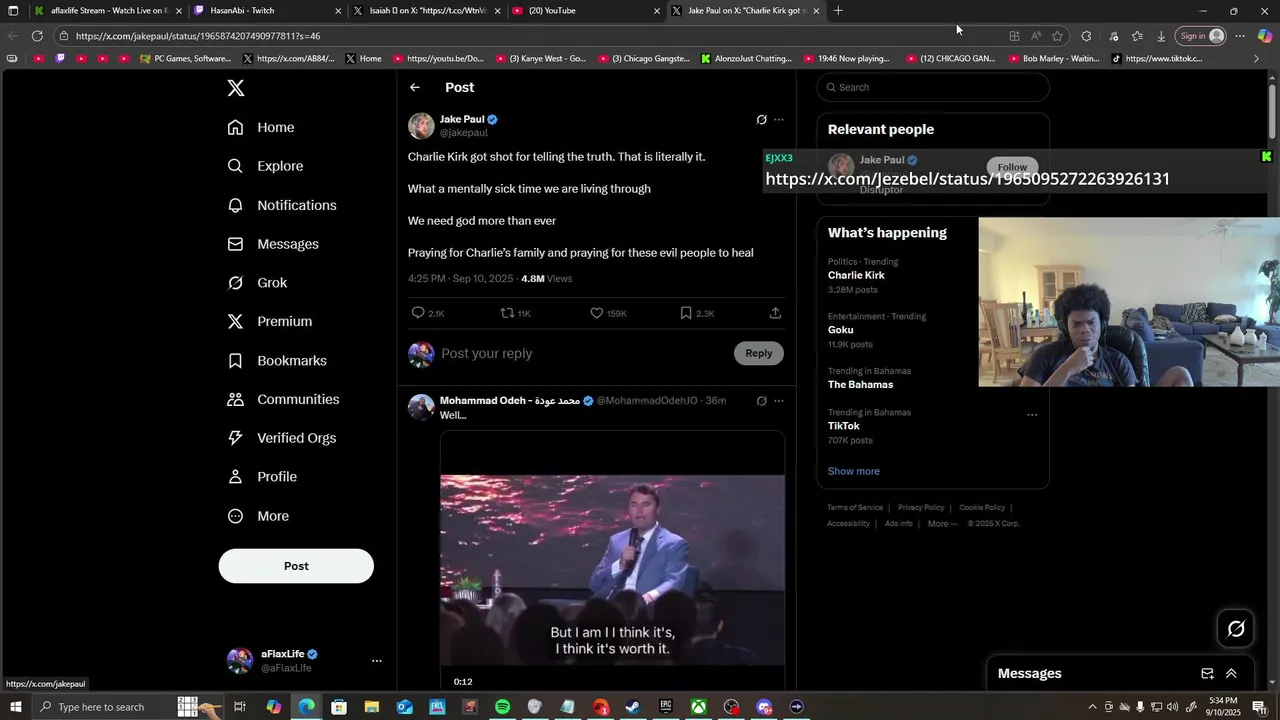Viewport: 1280px width, 720px height.
Task: Open Jake Paul's avatar on the post
Action: (x=421, y=126)
